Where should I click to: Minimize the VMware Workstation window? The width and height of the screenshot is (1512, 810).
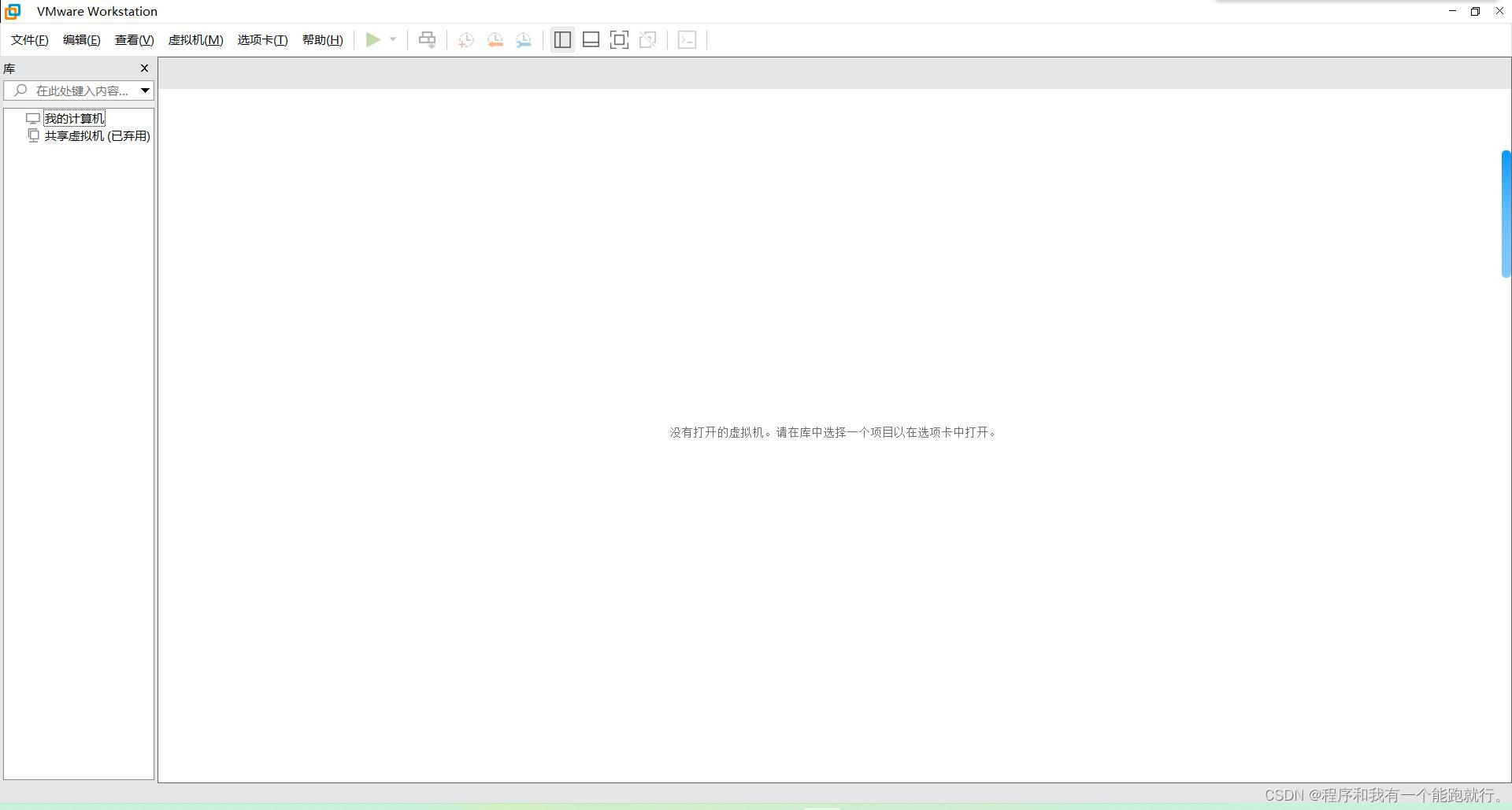click(1452, 11)
